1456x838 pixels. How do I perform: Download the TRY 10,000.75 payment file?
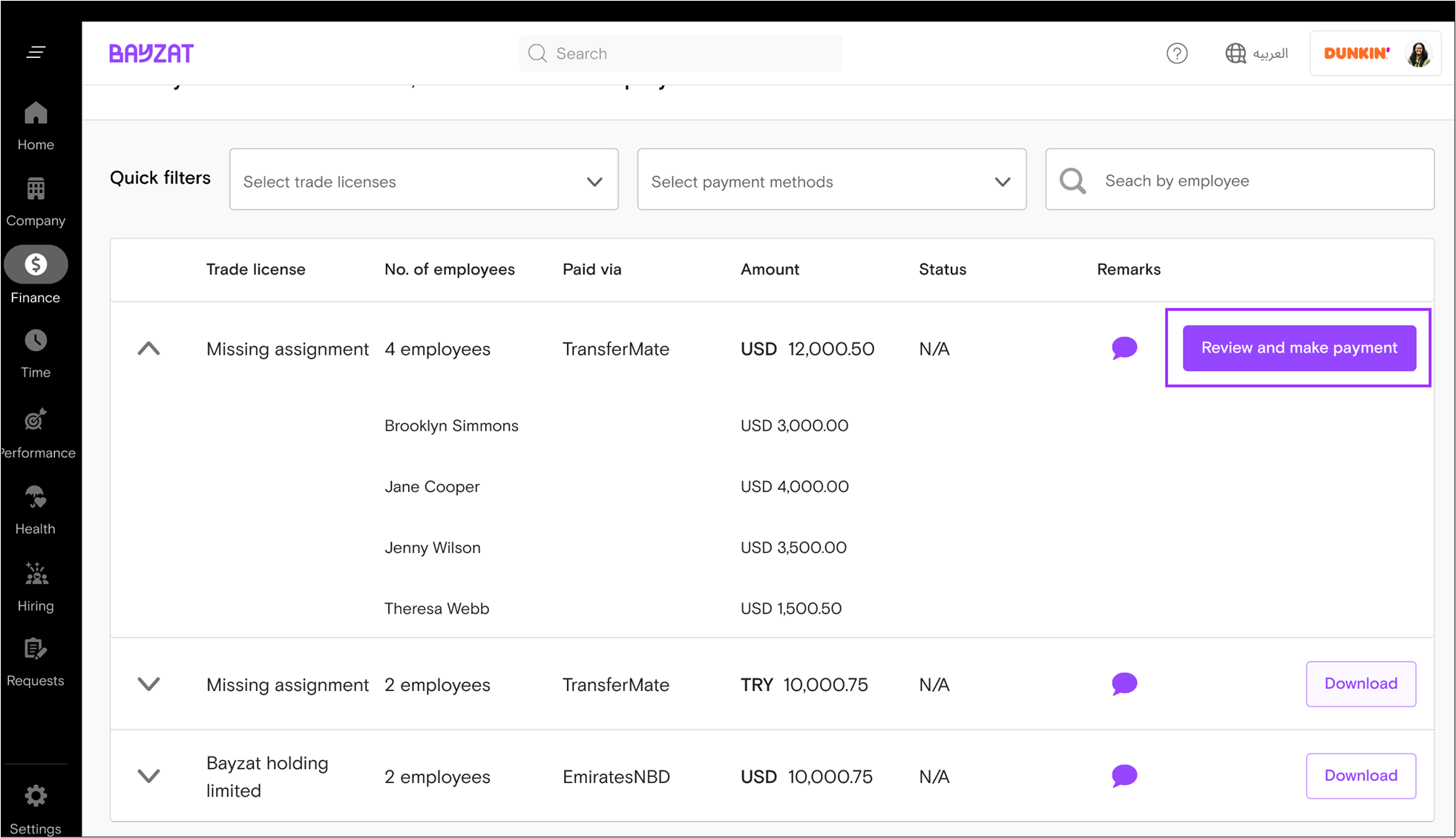(x=1360, y=684)
